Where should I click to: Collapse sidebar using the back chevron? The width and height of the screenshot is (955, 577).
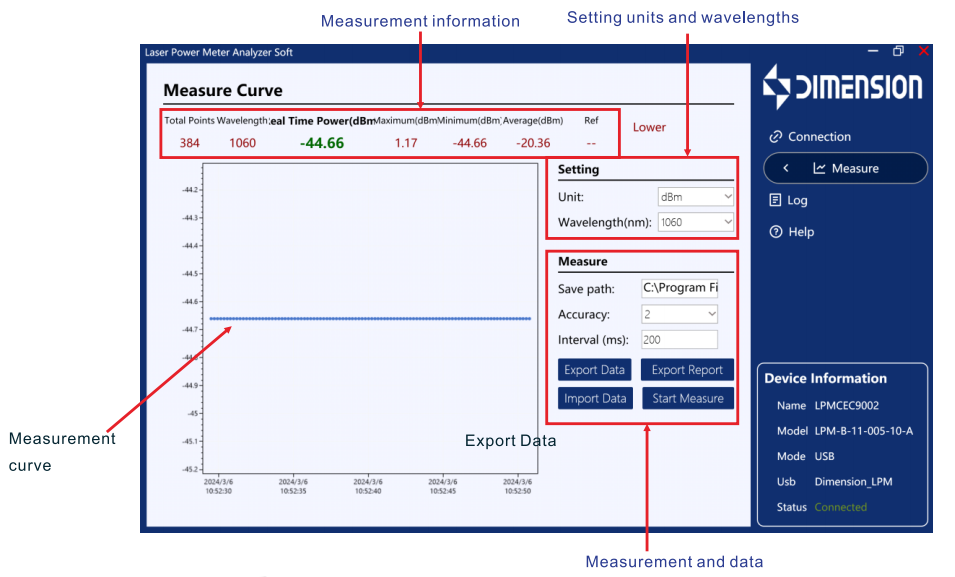coord(786,169)
